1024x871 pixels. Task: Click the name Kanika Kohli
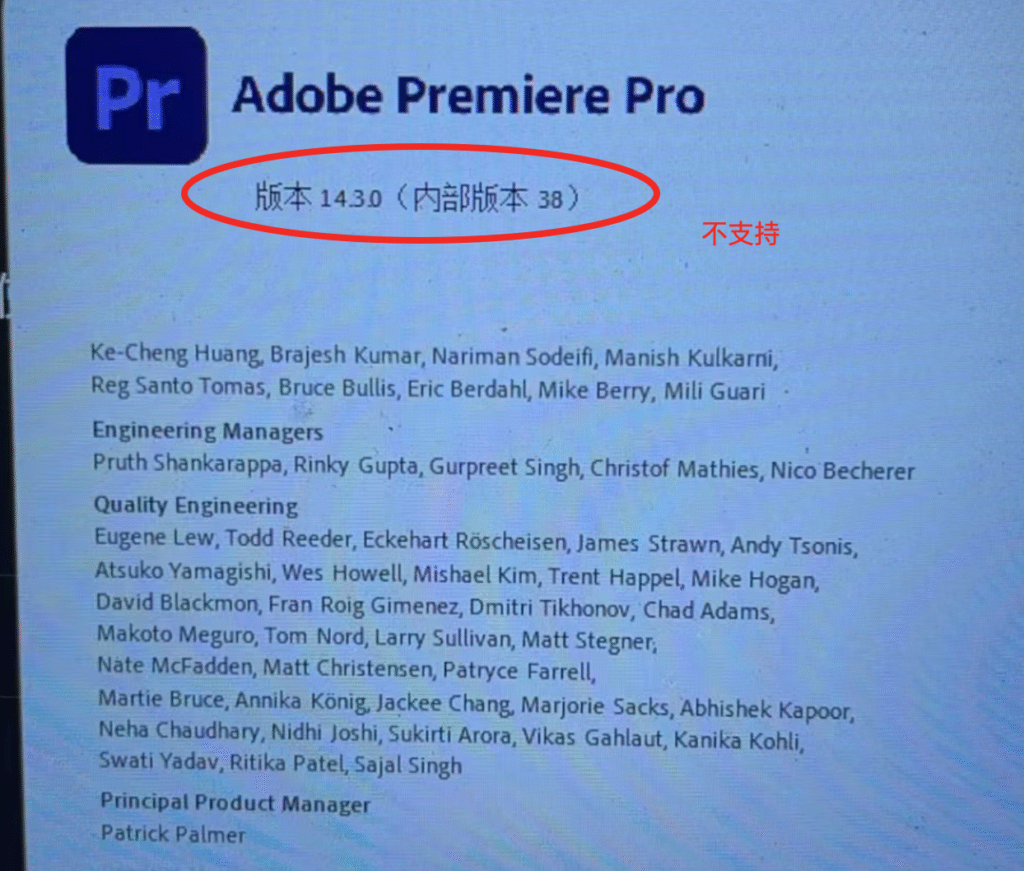(x=737, y=740)
